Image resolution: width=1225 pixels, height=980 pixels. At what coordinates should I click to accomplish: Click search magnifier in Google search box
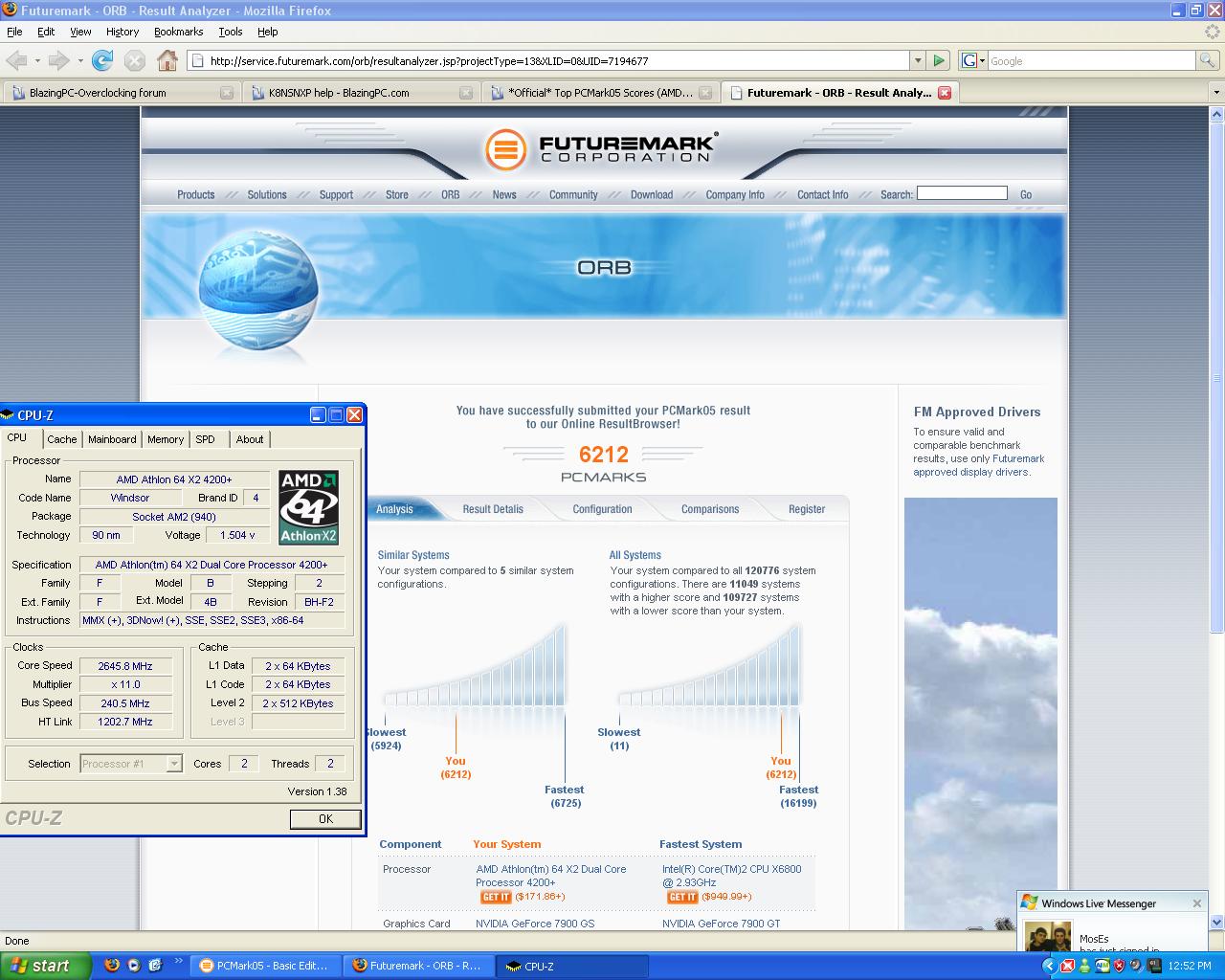(x=1208, y=60)
